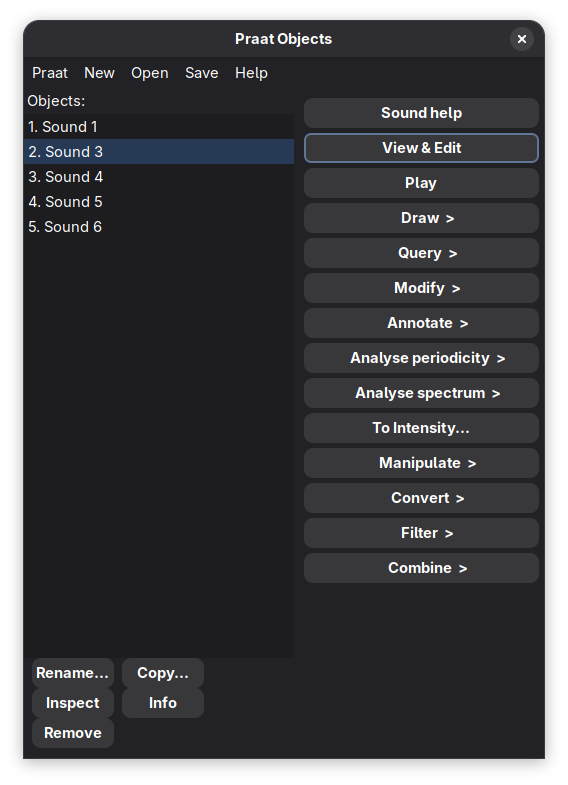Open the New menu
Screen dimensions: 568x785
(99, 73)
